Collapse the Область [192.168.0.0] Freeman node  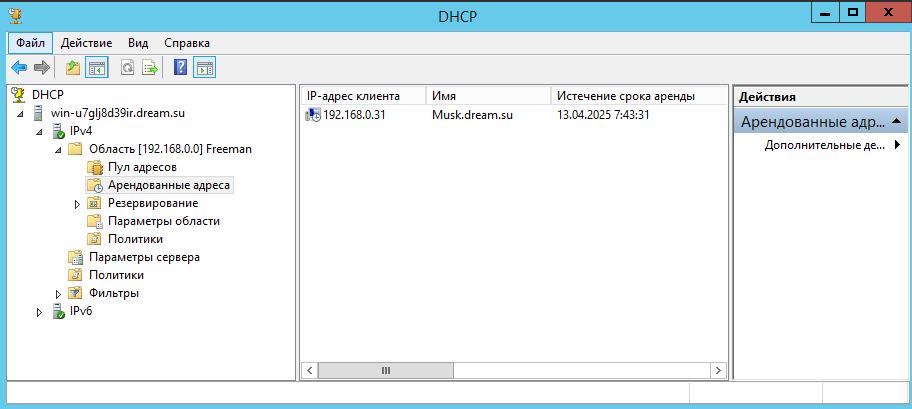click(x=58, y=150)
